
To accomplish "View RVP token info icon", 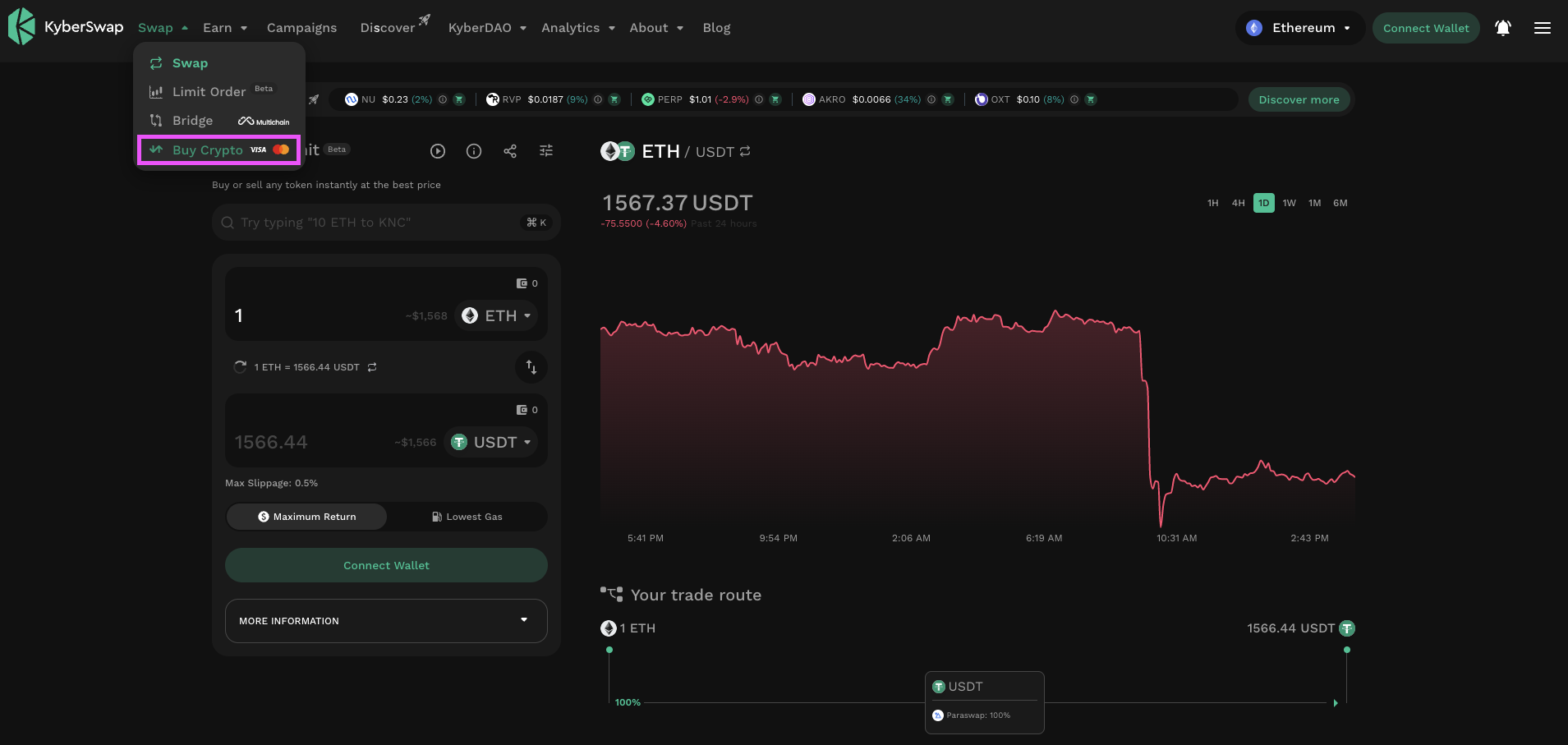I will 598,99.
